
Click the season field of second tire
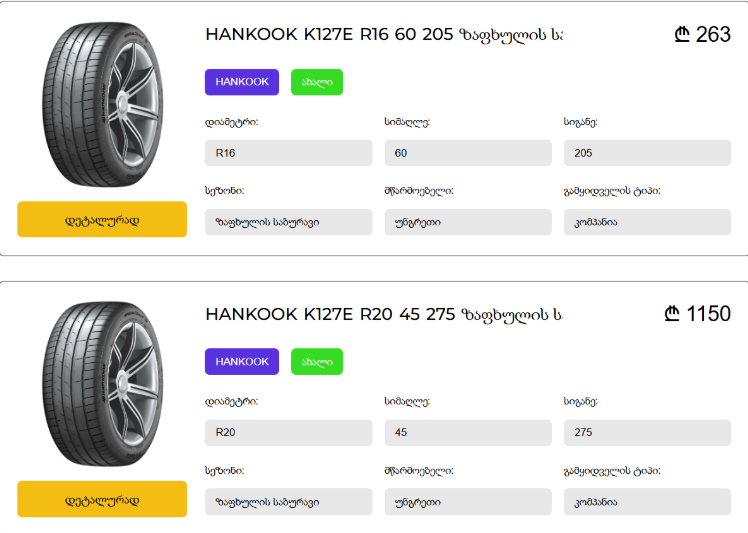[288, 502]
